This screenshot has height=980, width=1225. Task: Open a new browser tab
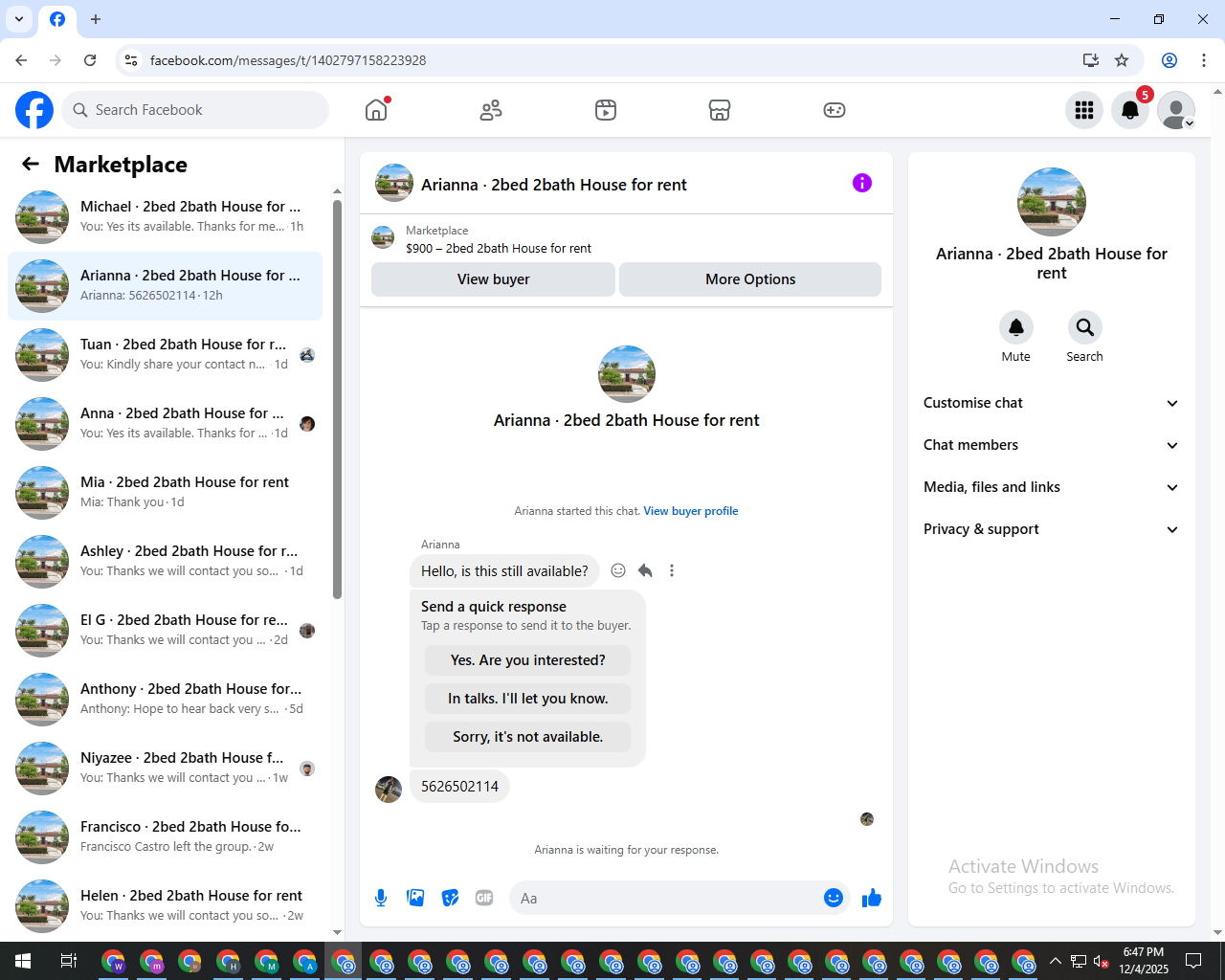pos(96,19)
